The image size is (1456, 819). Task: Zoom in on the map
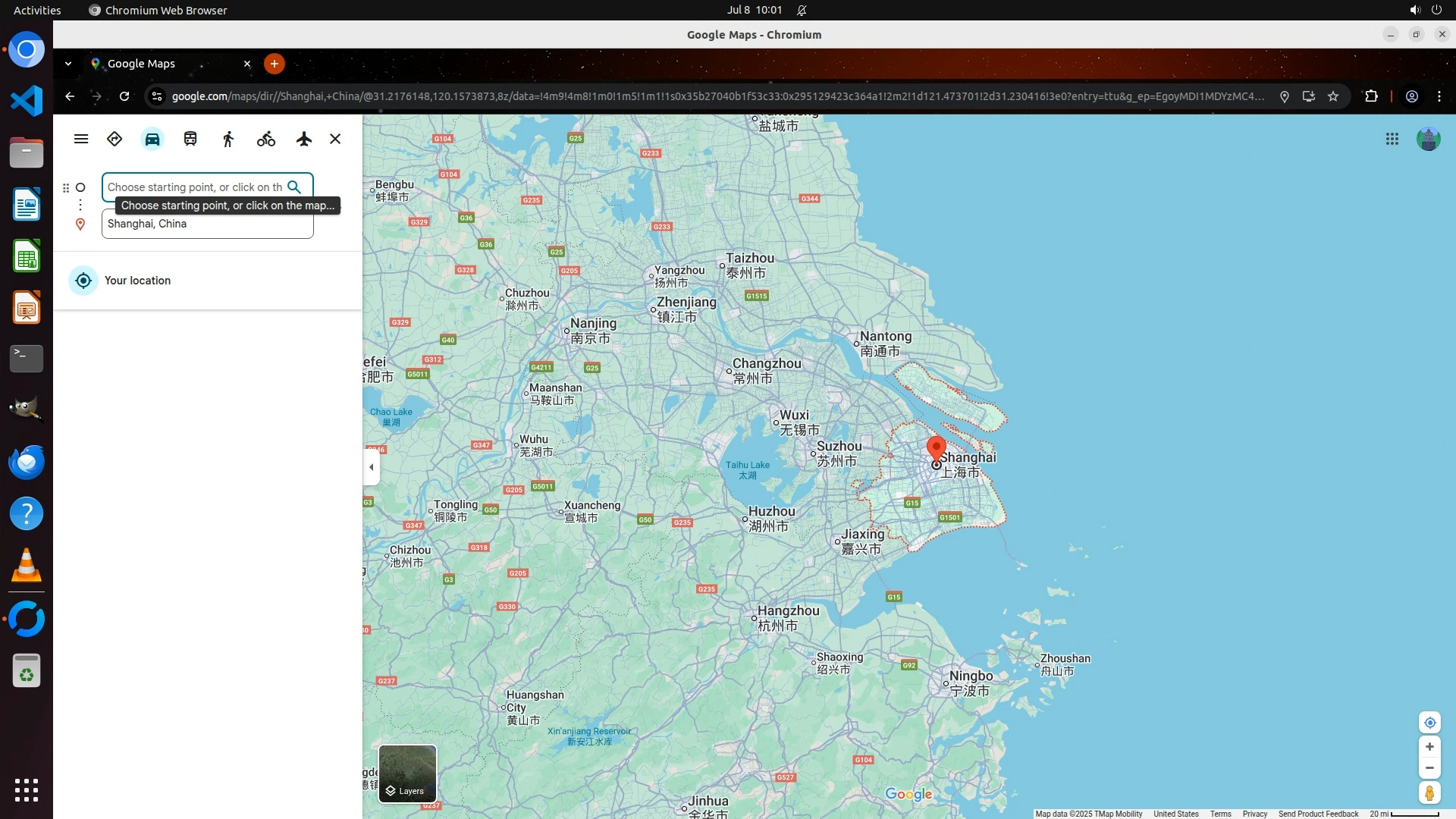point(1429,747)
